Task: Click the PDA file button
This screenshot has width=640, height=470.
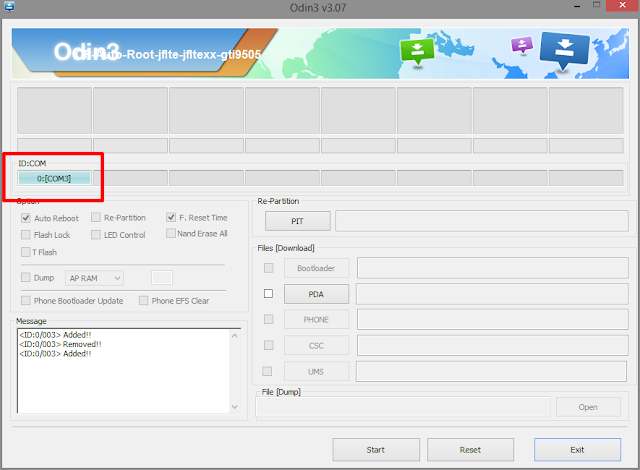Action: click(316, 294)
